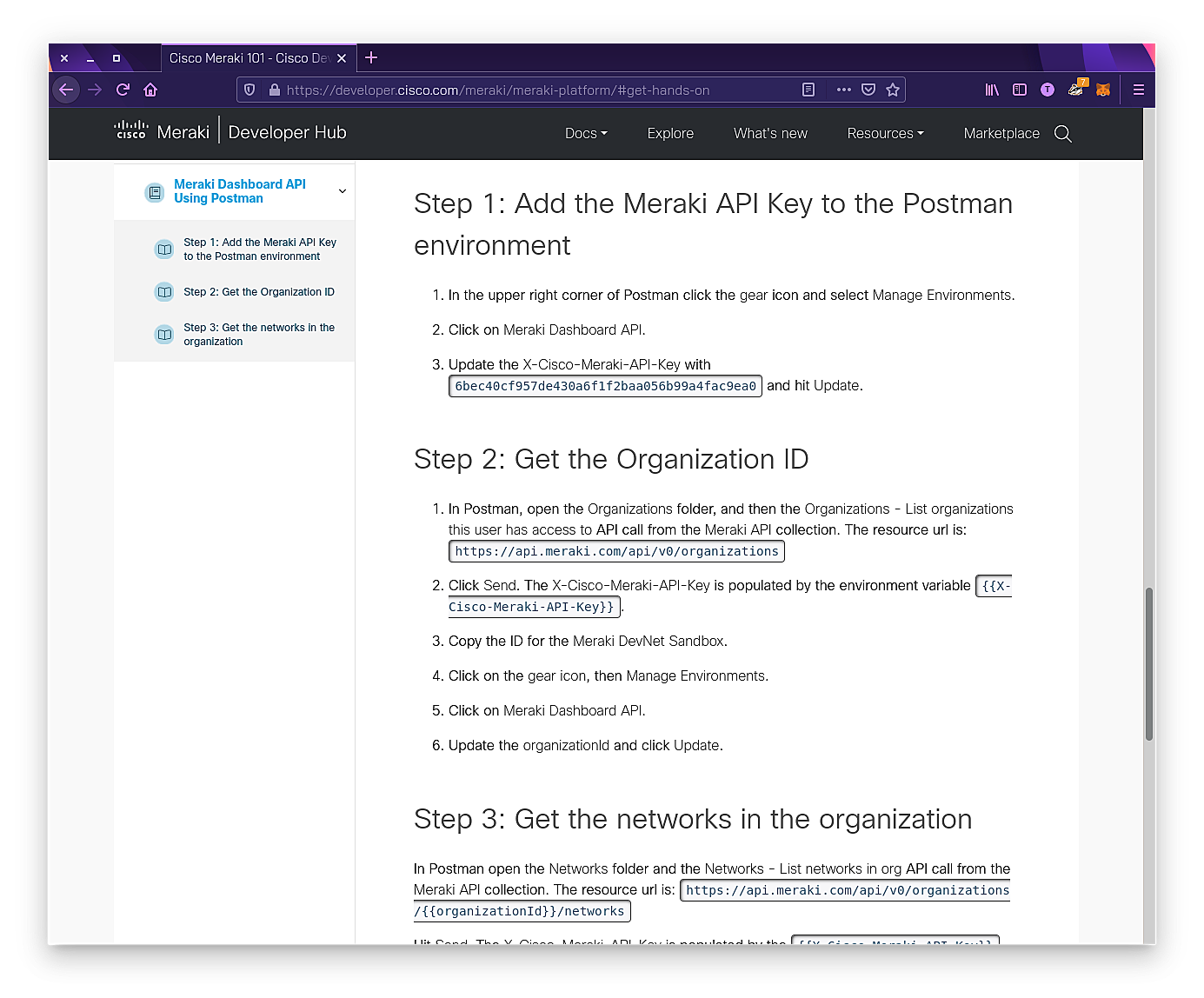Image resolution: width=1204 pixels, height=998 pixels.
Task: Click 'Update the organizationId and click Update'
Action: [586, 745]
